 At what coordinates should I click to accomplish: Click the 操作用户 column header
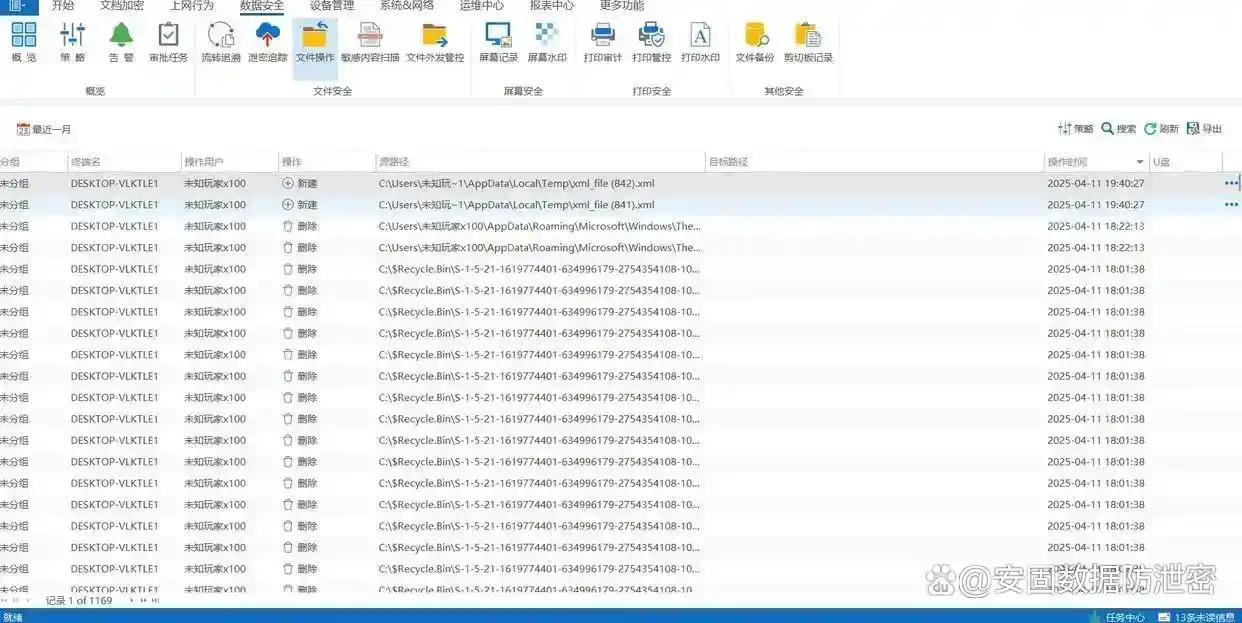tap(229, 162)
